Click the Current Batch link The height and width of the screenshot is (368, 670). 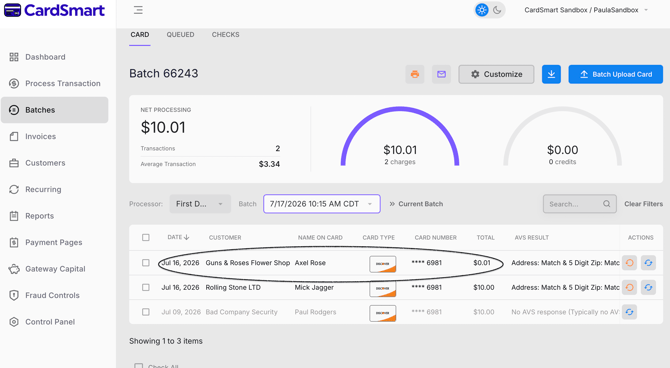click(416, 204)
